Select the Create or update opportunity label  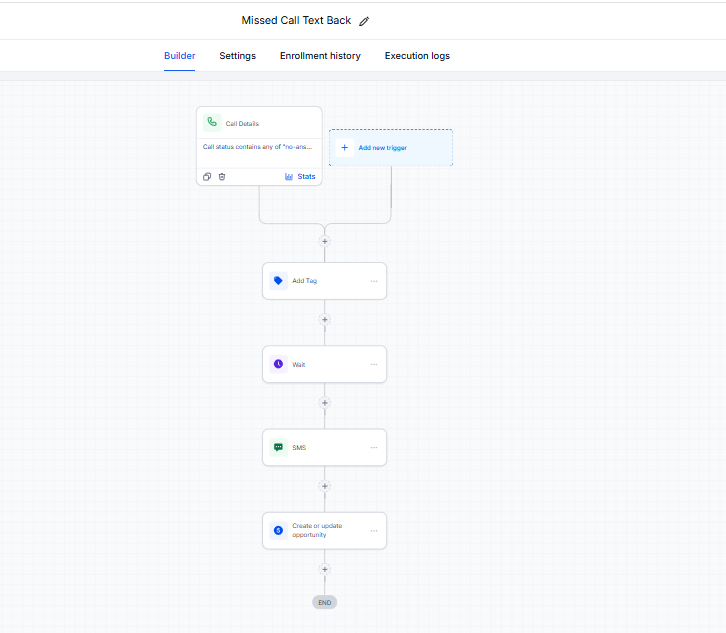coord(317,530)
